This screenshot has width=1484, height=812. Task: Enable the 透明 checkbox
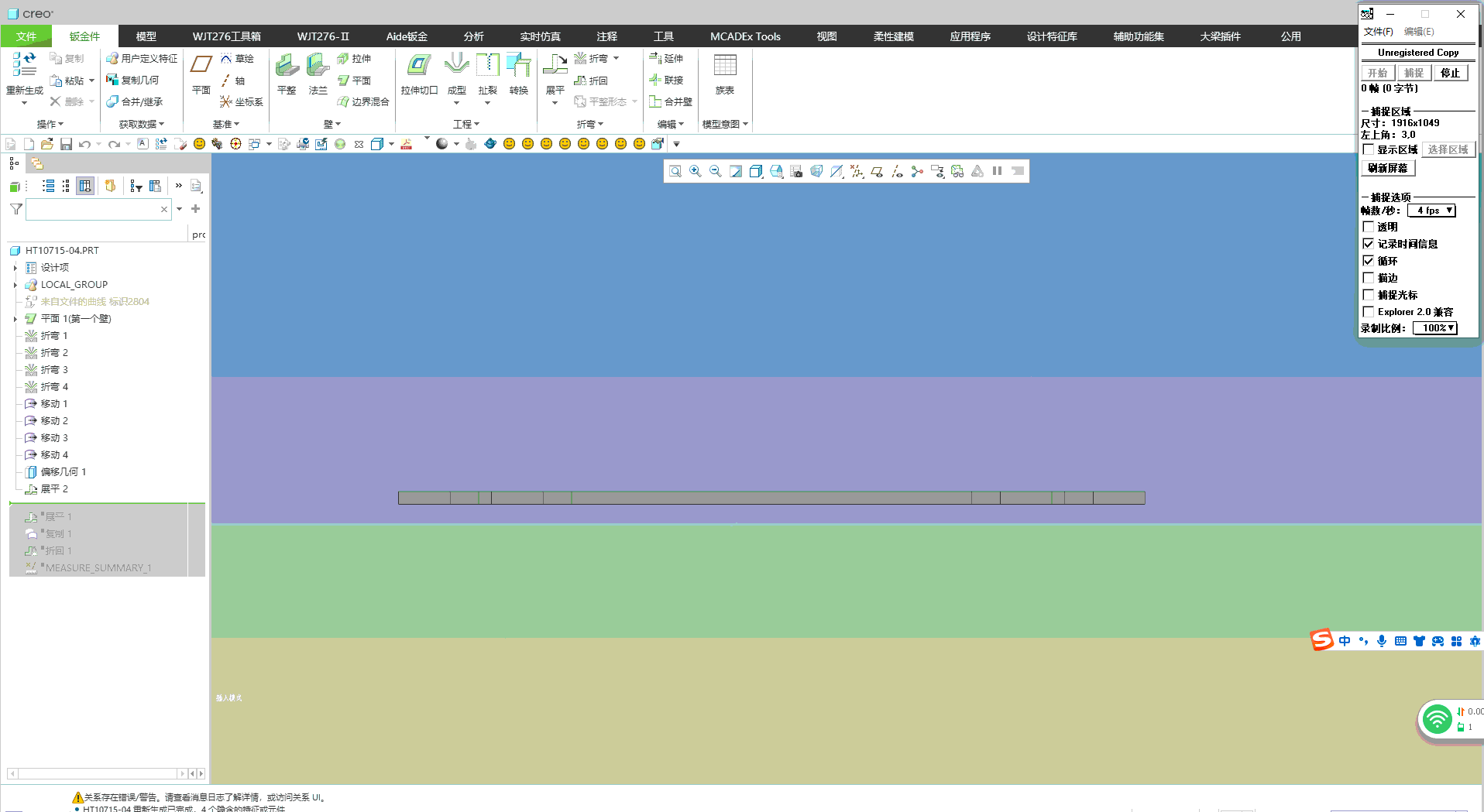click(1369, 227)
